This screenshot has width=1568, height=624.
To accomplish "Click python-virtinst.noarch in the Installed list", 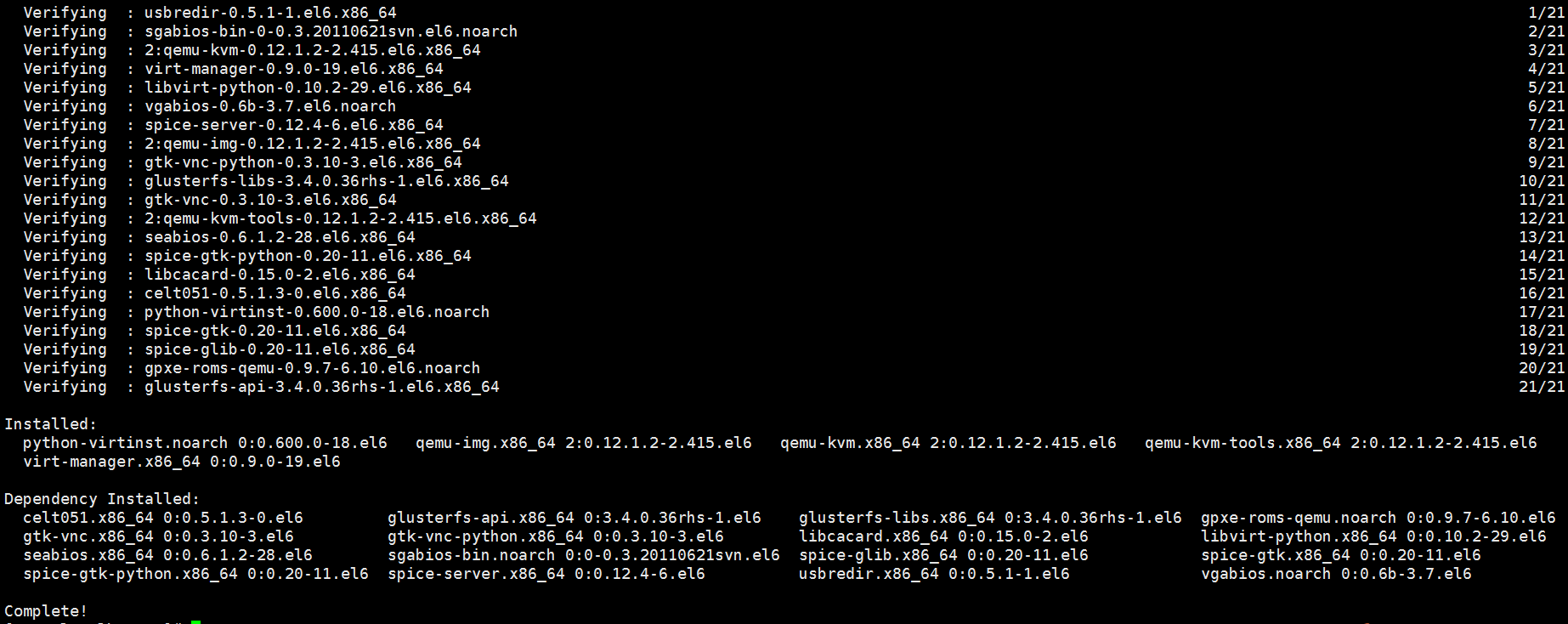I will (125, 443).
